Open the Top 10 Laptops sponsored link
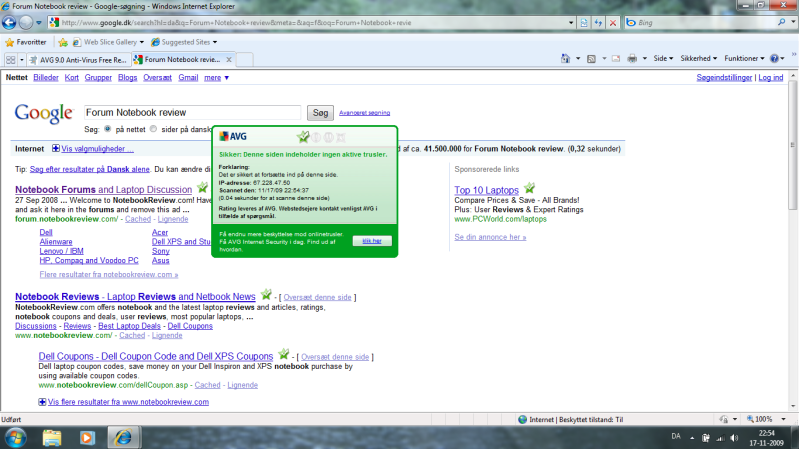 [486, 190]
